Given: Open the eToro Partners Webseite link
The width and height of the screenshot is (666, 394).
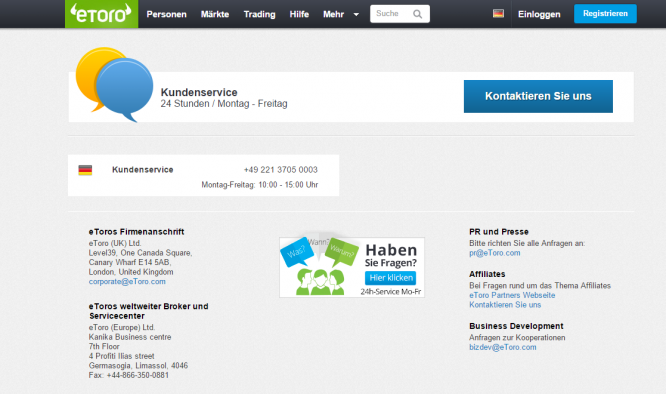Looking at the screenshot, I should point(512,295).
